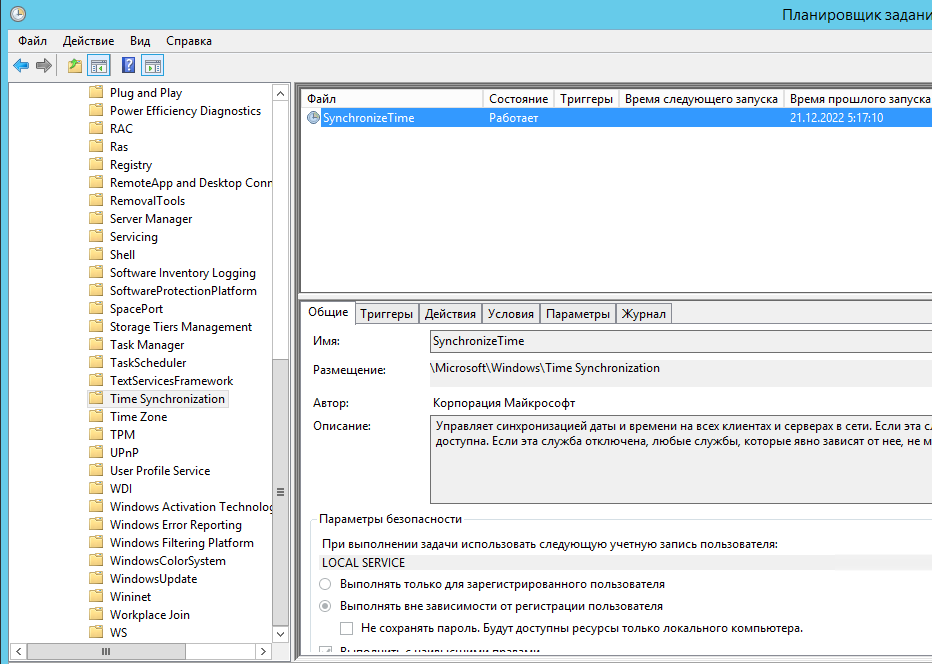Image resolution: width=932 pixels, height=664 pixels.
Task: Toggle the Action pane toolbar icon
Action: pyautogui.click(x=152, y=66)
